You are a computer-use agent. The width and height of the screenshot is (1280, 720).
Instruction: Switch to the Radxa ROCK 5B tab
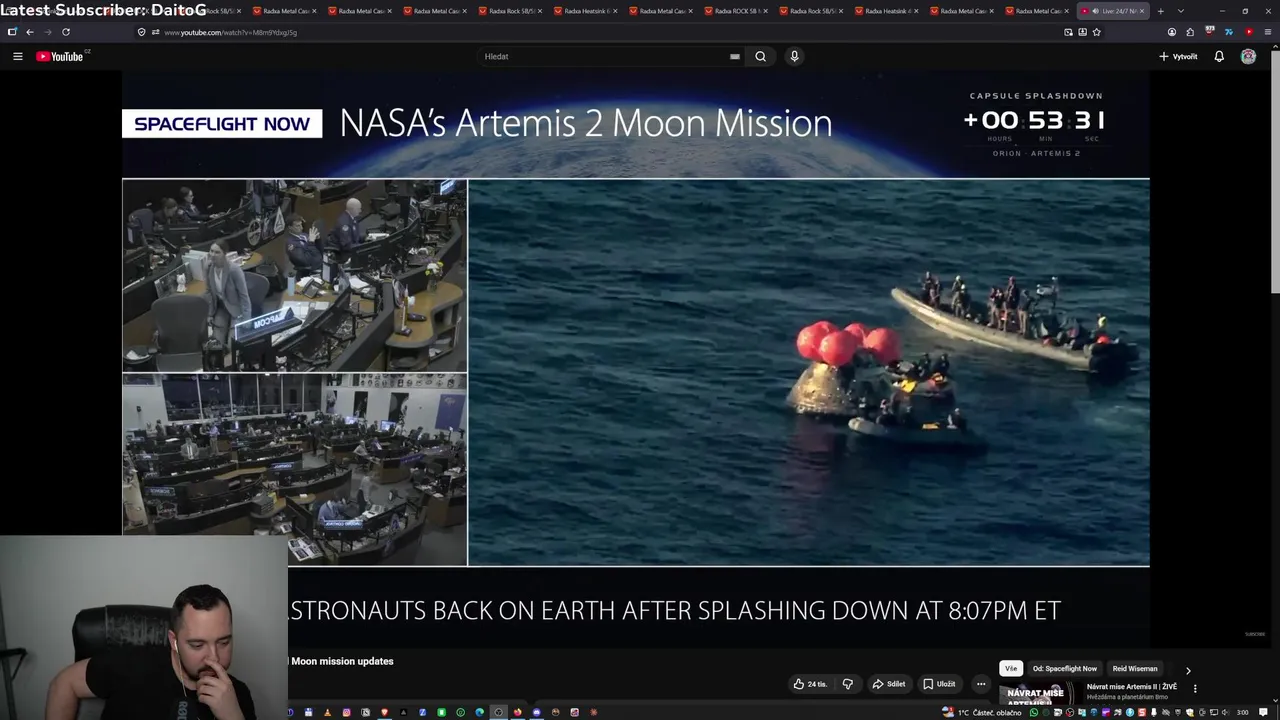736,11
